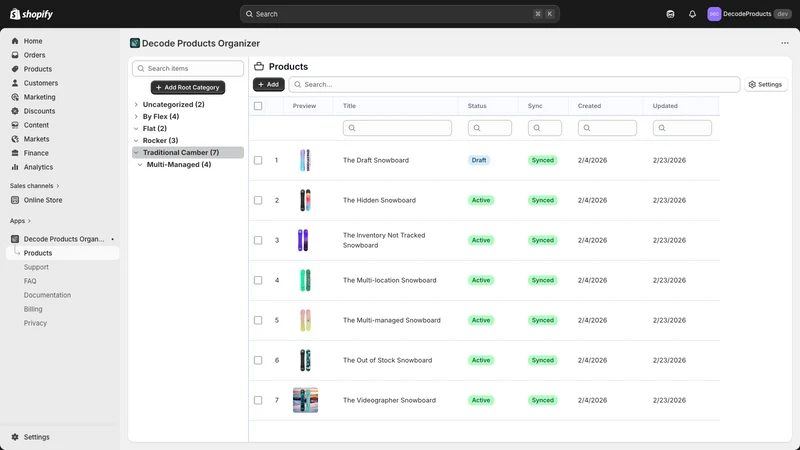800x450 pixels.
Task: Open the three-dot more actions menu
Action: pos(785,43)
